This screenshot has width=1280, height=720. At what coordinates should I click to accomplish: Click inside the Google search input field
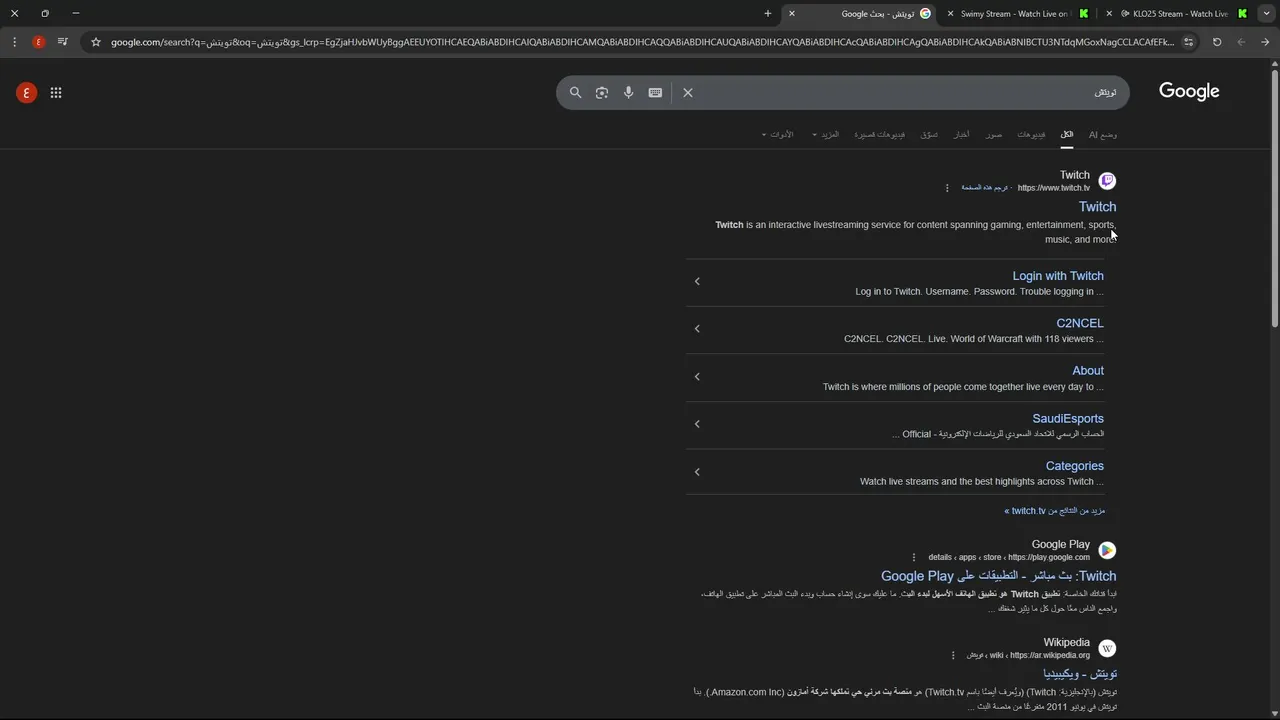click(x=900, y=92)
